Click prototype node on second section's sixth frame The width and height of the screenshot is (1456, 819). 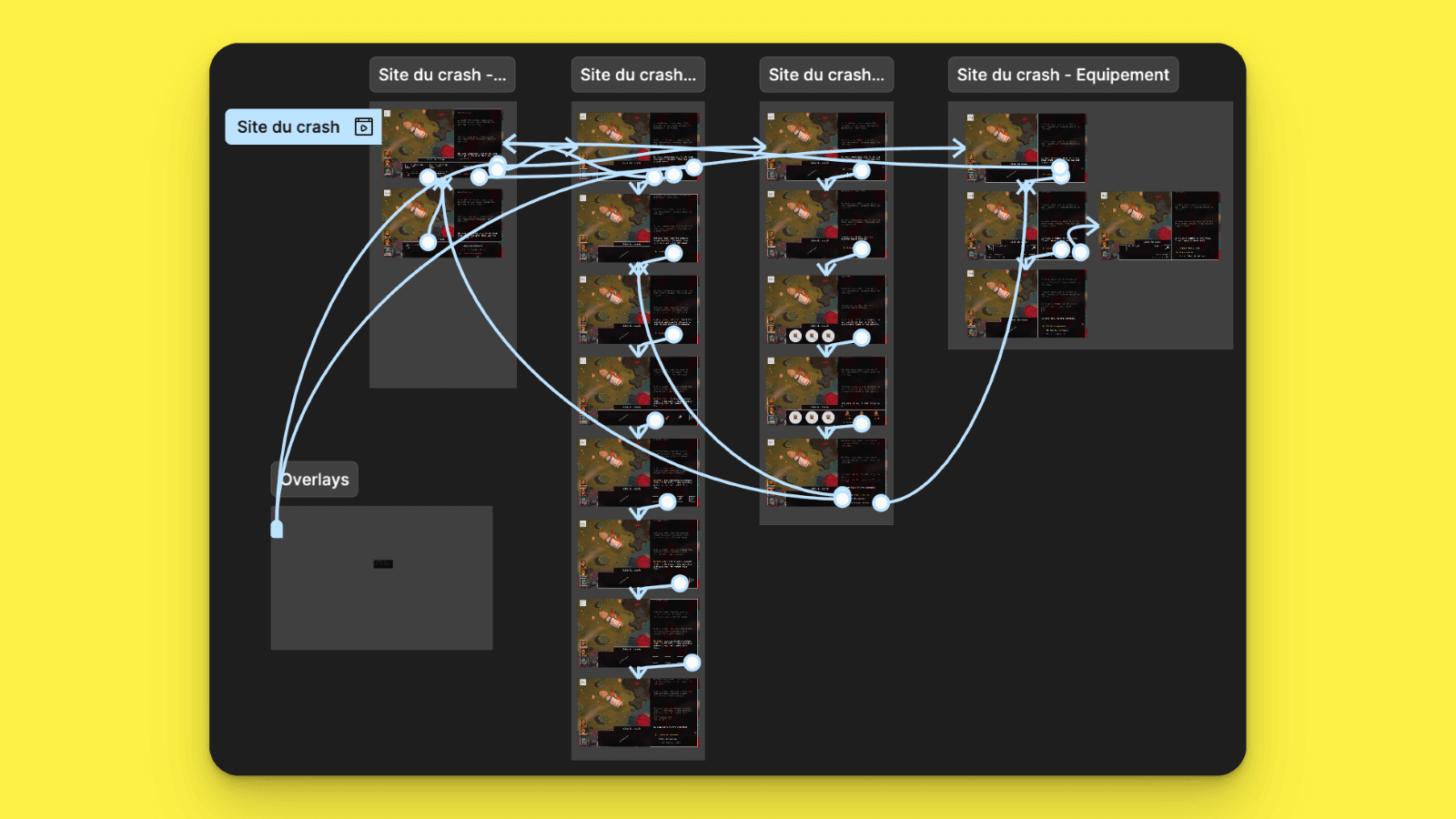[x=680, y=583]
